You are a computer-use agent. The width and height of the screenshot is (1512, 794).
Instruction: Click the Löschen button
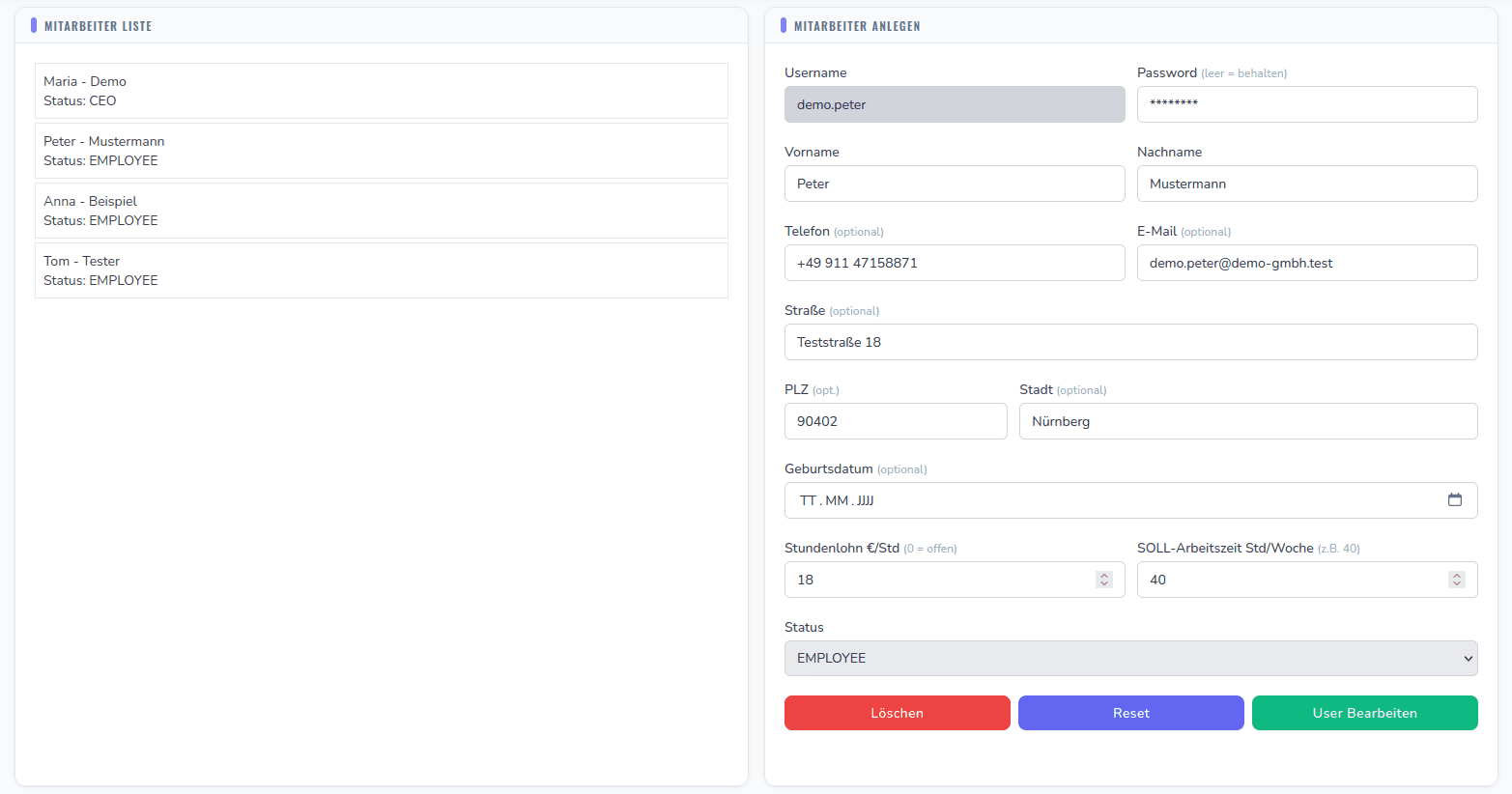point(897,713)
